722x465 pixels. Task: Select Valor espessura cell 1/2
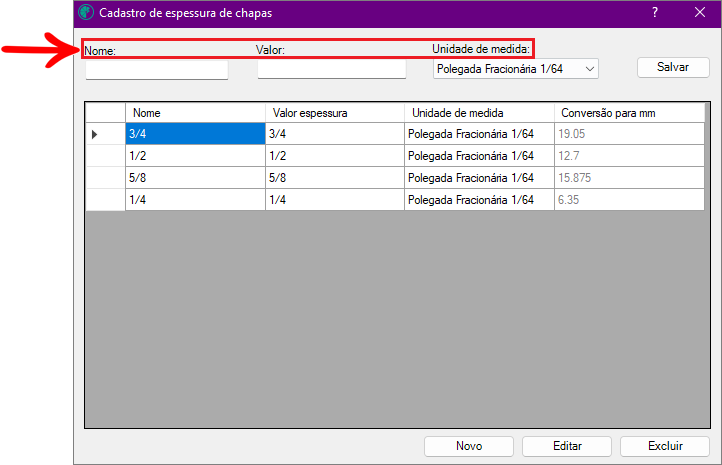(335, 156)
